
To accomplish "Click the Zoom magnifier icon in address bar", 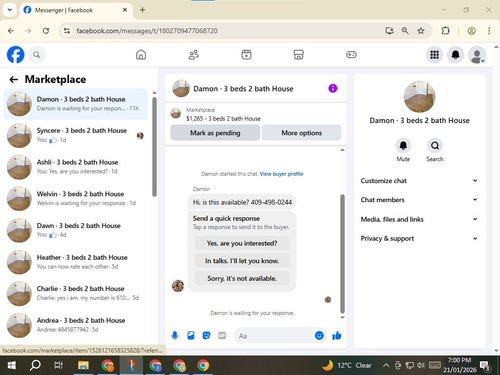I will click(405, 31).
